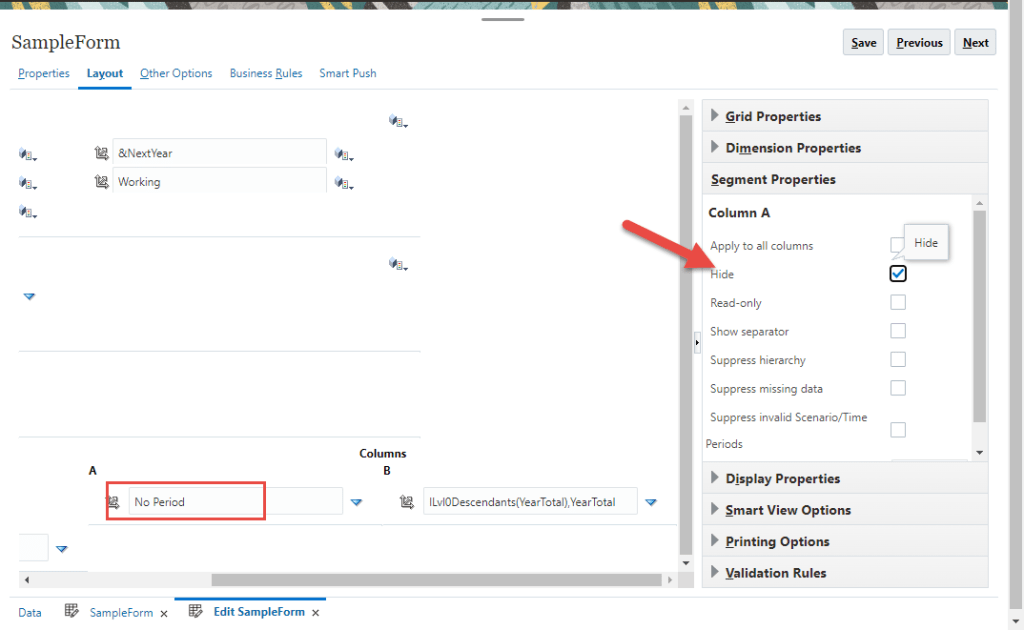Open member selector for the No Period column
The width and height of the screenshot is (1024, 630).
tap(115, 501)
